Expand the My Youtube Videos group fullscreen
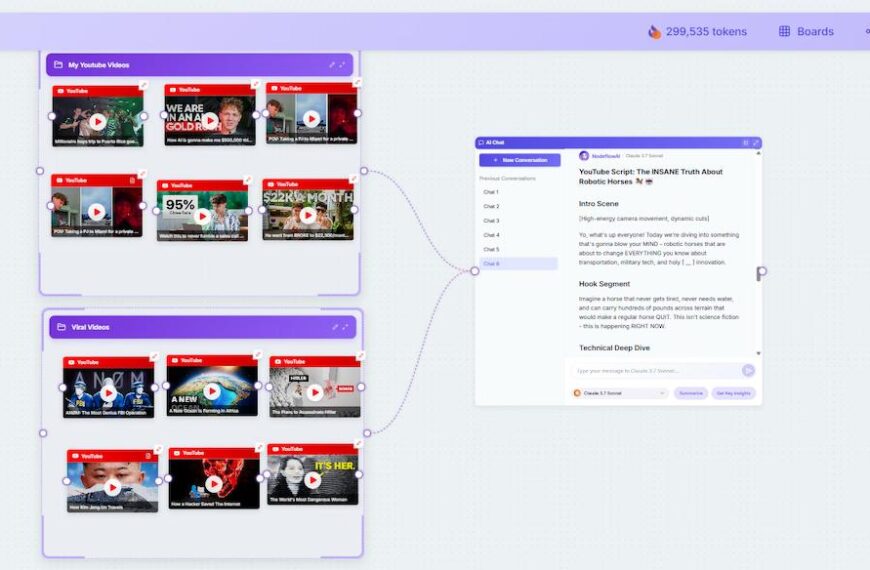 (x=343, y=65)
